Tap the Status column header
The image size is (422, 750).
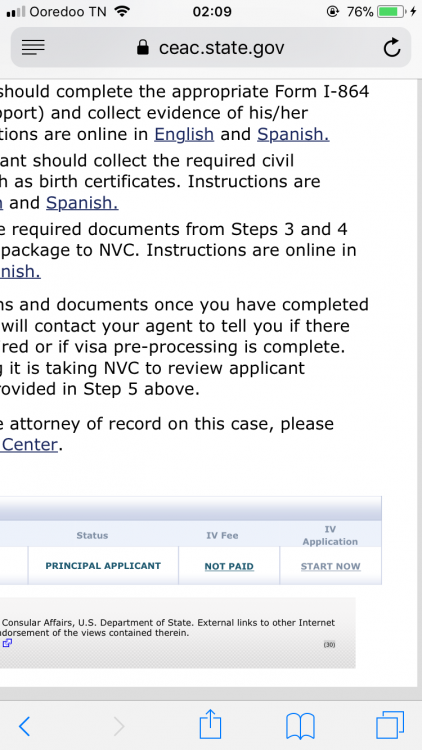[x=92, y=536]
